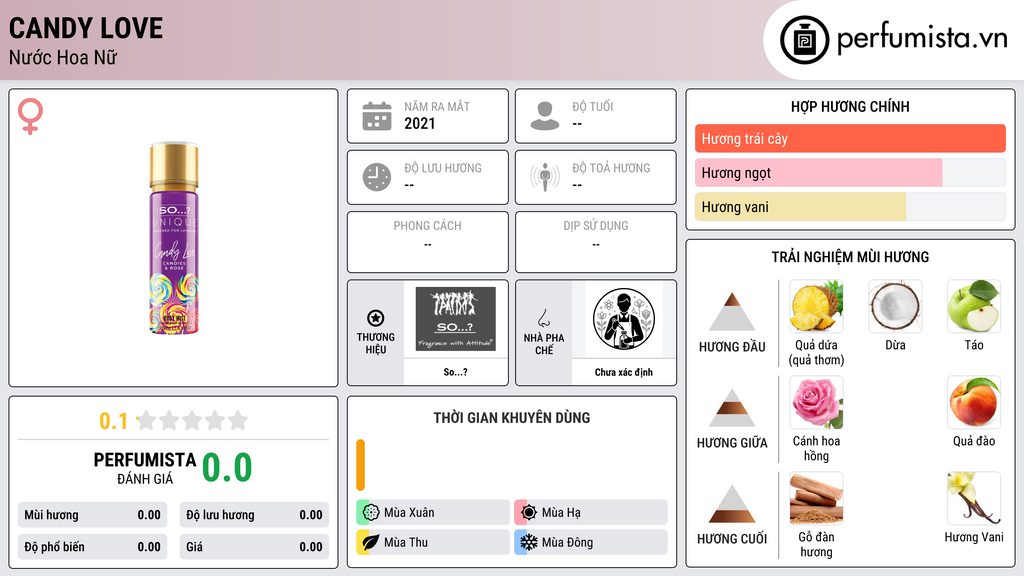Click the Perfumista đánh giá label

click(145, 468)
